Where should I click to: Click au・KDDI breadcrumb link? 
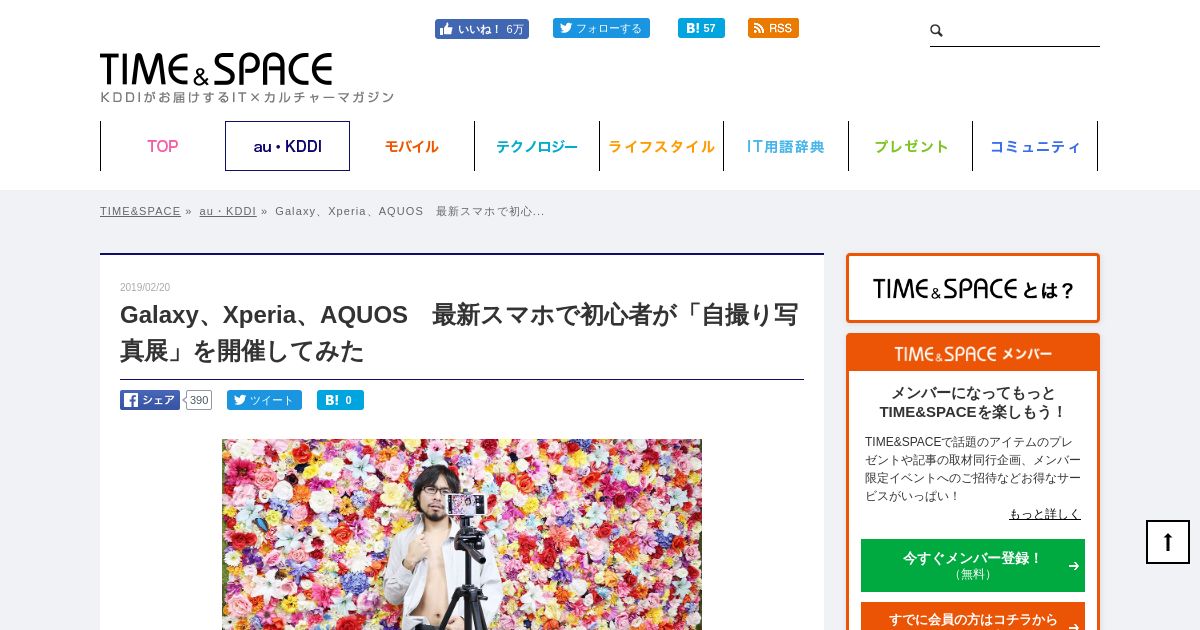(x=228, y=211)
